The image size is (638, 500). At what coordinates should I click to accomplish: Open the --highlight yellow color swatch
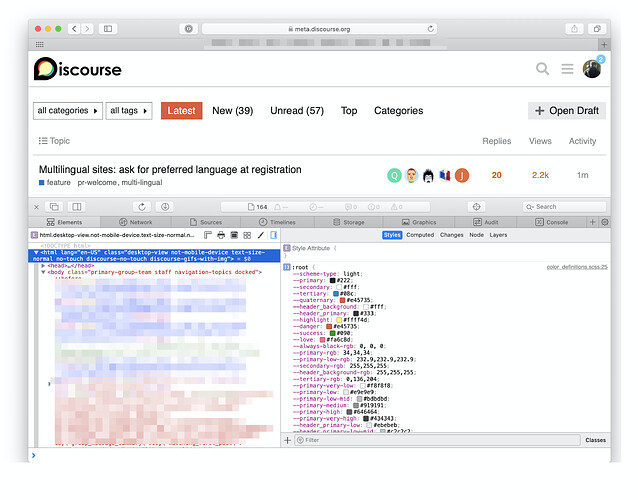pyautogui.click(x=339, y=320)
